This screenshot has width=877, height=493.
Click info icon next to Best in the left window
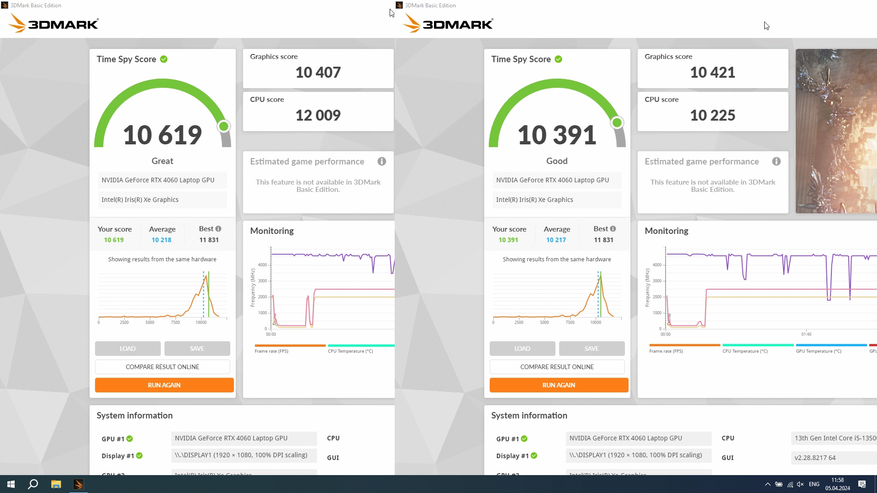pyautogui.click(x=218, y=228)
